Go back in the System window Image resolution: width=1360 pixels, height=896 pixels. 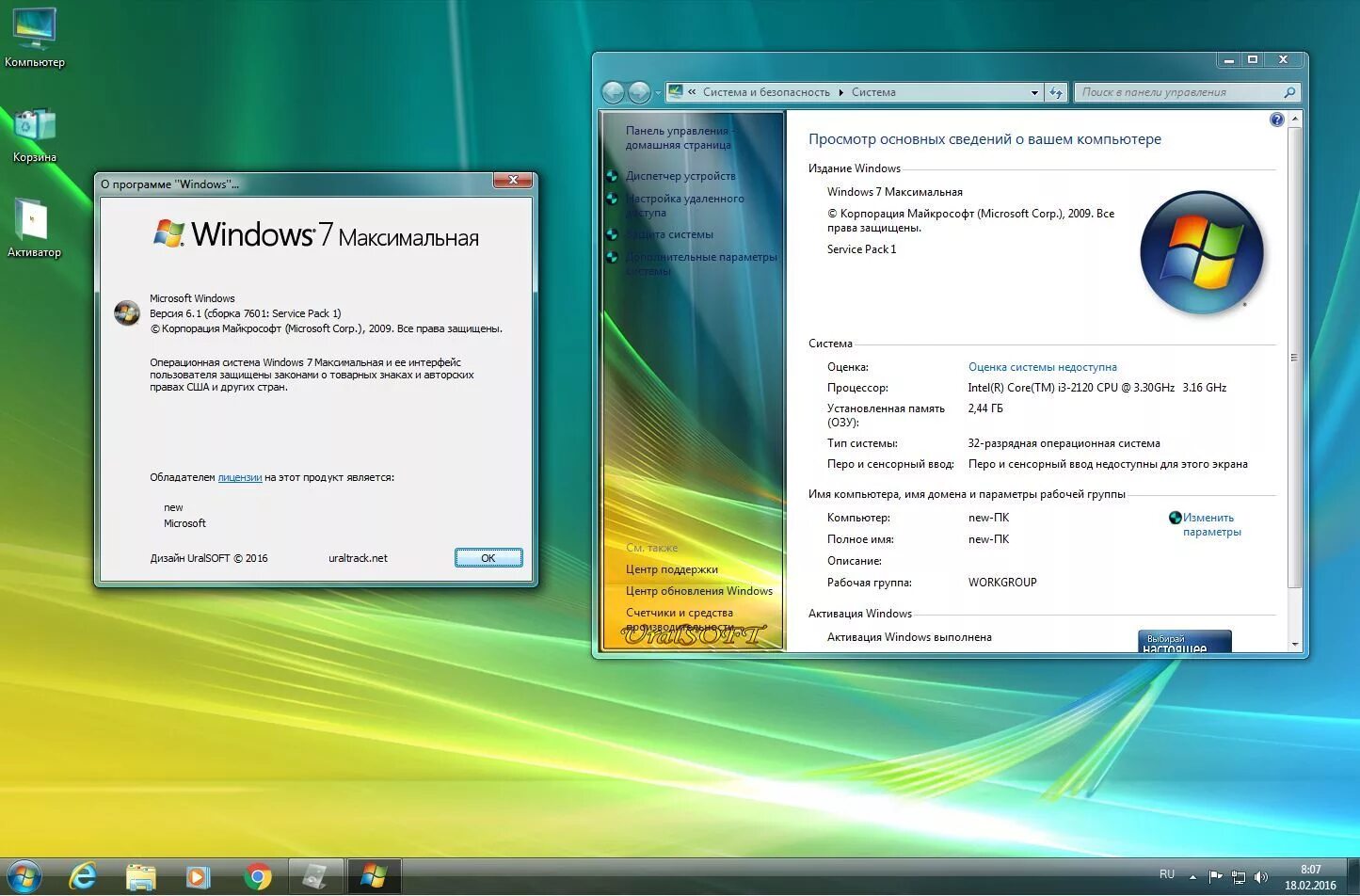pyautogui.click(x=614, y=92)
